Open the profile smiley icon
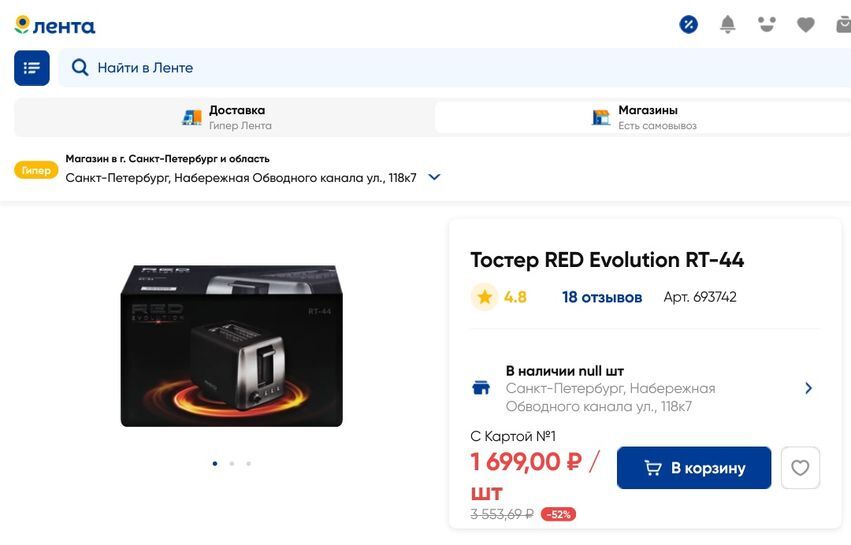Screen dimensions: 851x545 click(x=767, y=25)
